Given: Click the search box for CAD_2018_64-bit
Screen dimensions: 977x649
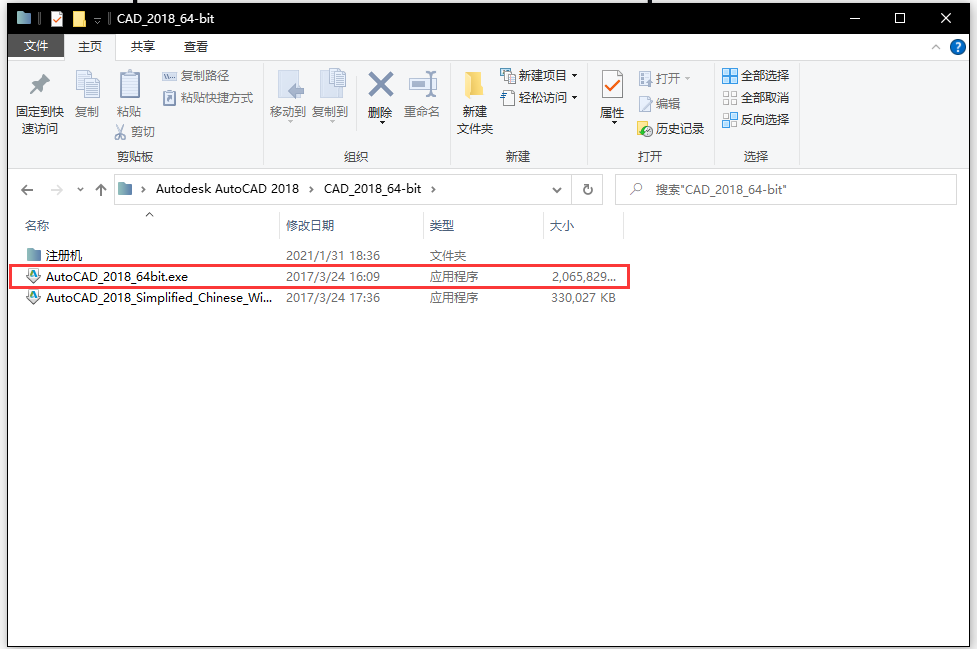Looking at the screenshot, I should (x=790, y=189).
